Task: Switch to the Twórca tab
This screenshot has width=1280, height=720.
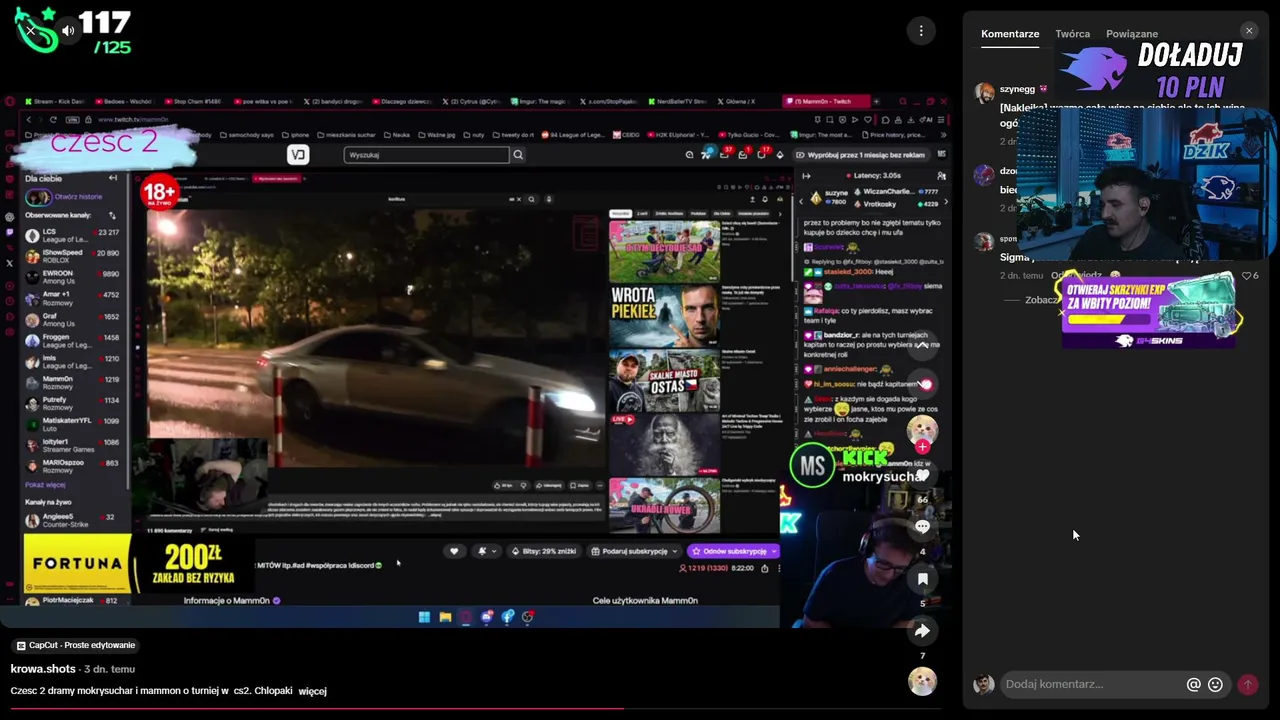Action: [1072, 34]
